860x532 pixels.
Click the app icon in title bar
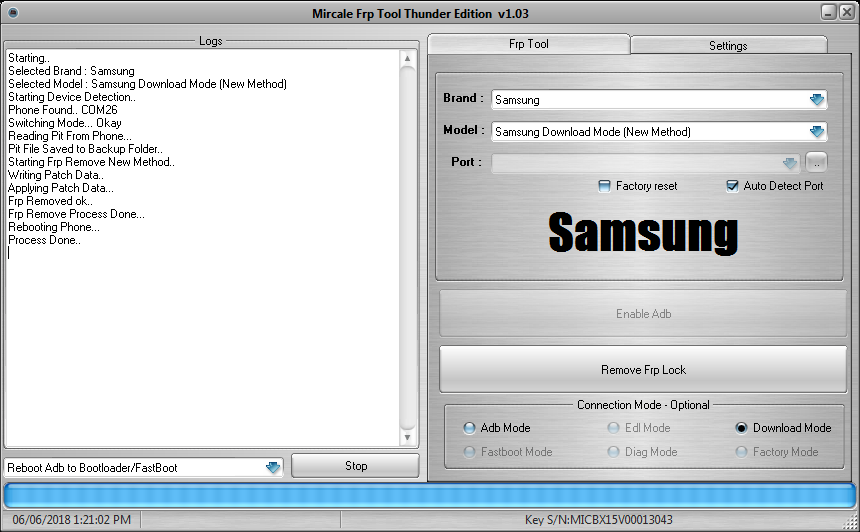point(13,13)
